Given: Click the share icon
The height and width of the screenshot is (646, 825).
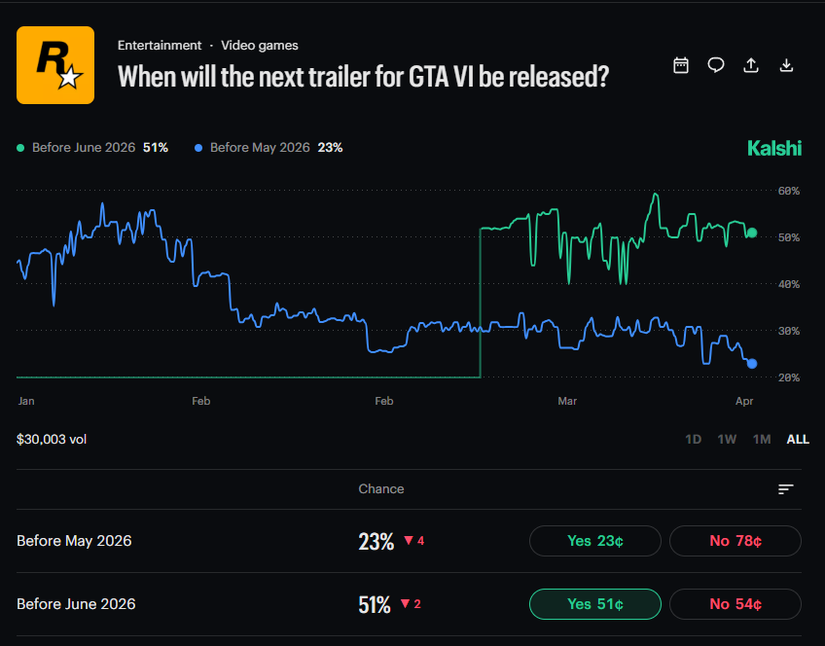Looking at the screenshot, I should click(x=750, y=64).
